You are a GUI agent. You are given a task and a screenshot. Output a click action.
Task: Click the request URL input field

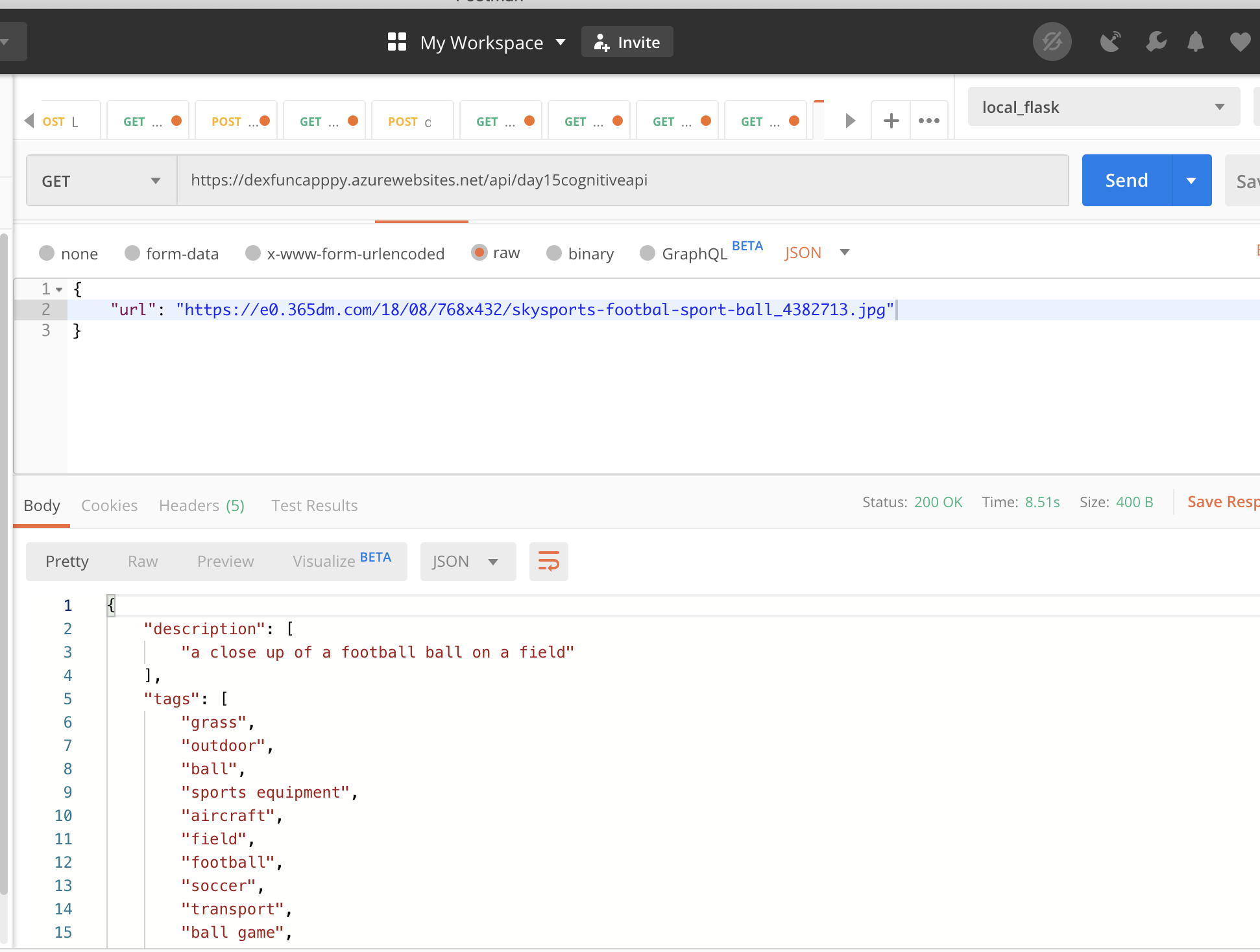[x=623, y=180]
